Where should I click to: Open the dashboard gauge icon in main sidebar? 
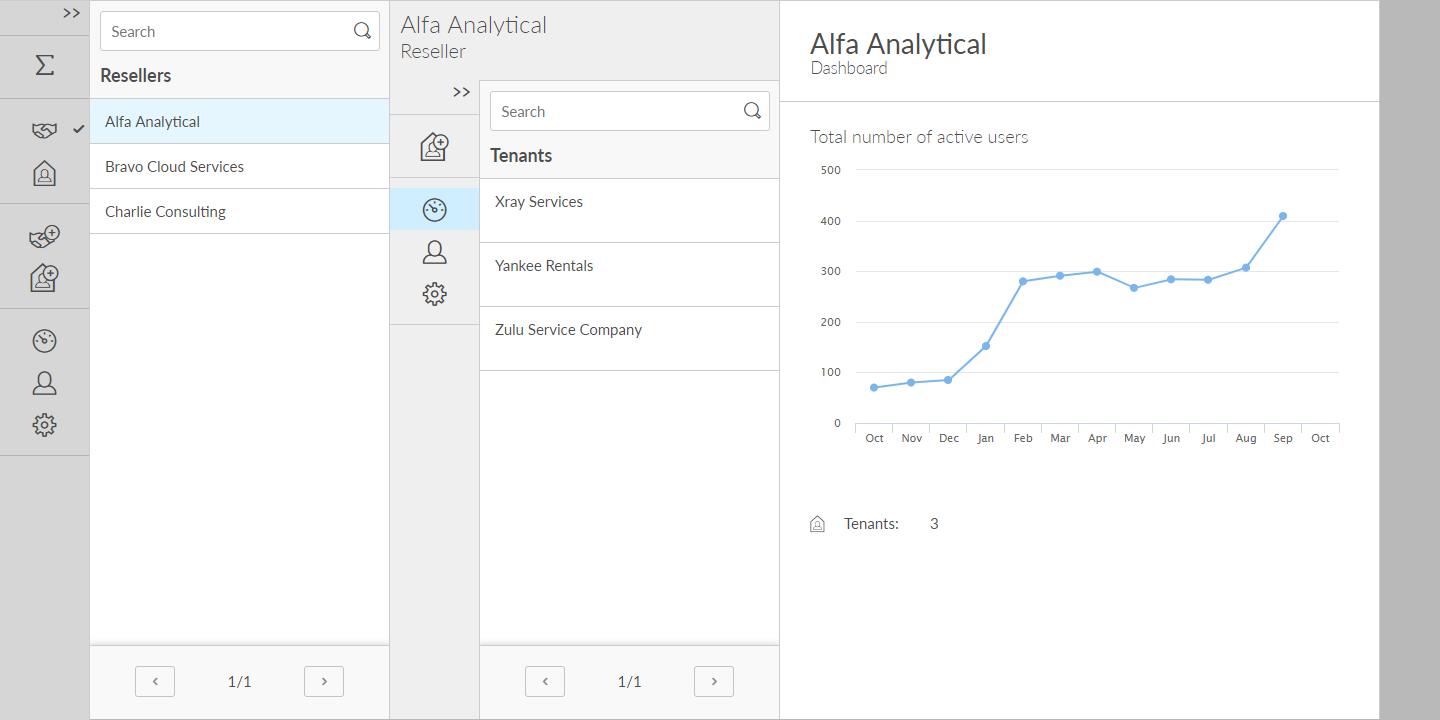coord(44,341)
